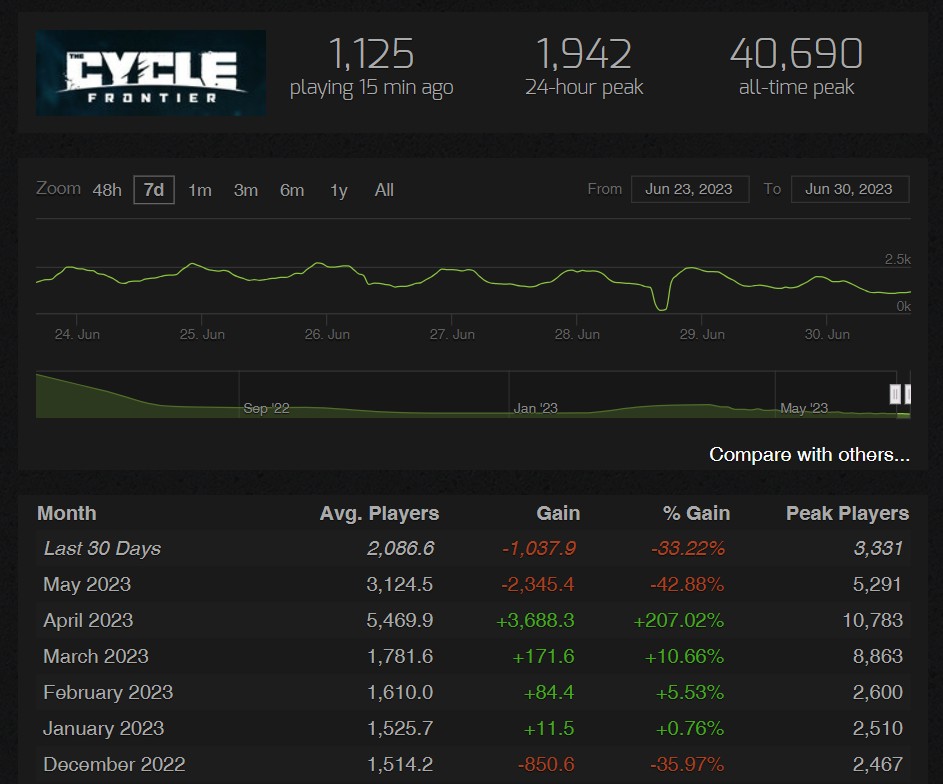Click May '23 marker in navigator
Screen dimensions: 943x784
(x=804, y=408)
